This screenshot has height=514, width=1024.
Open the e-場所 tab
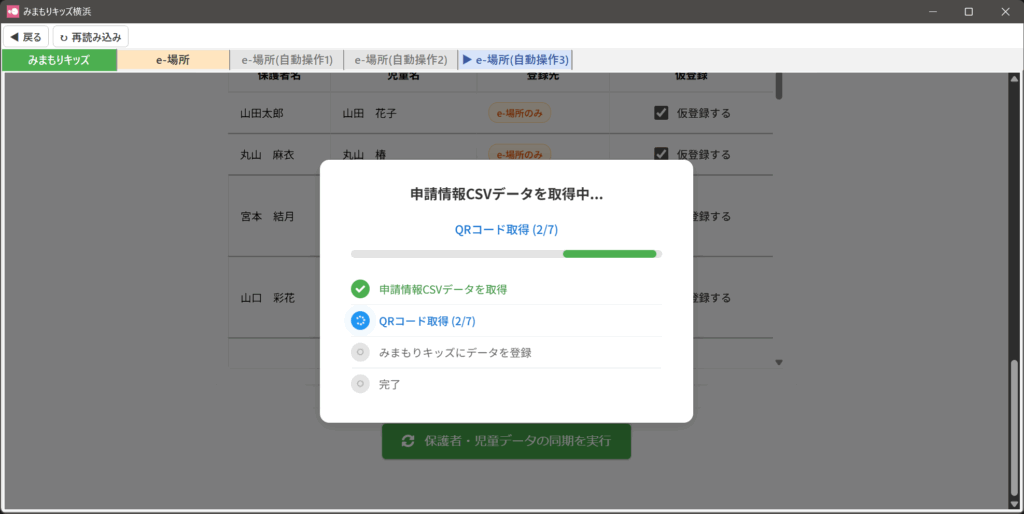[173, 60]
